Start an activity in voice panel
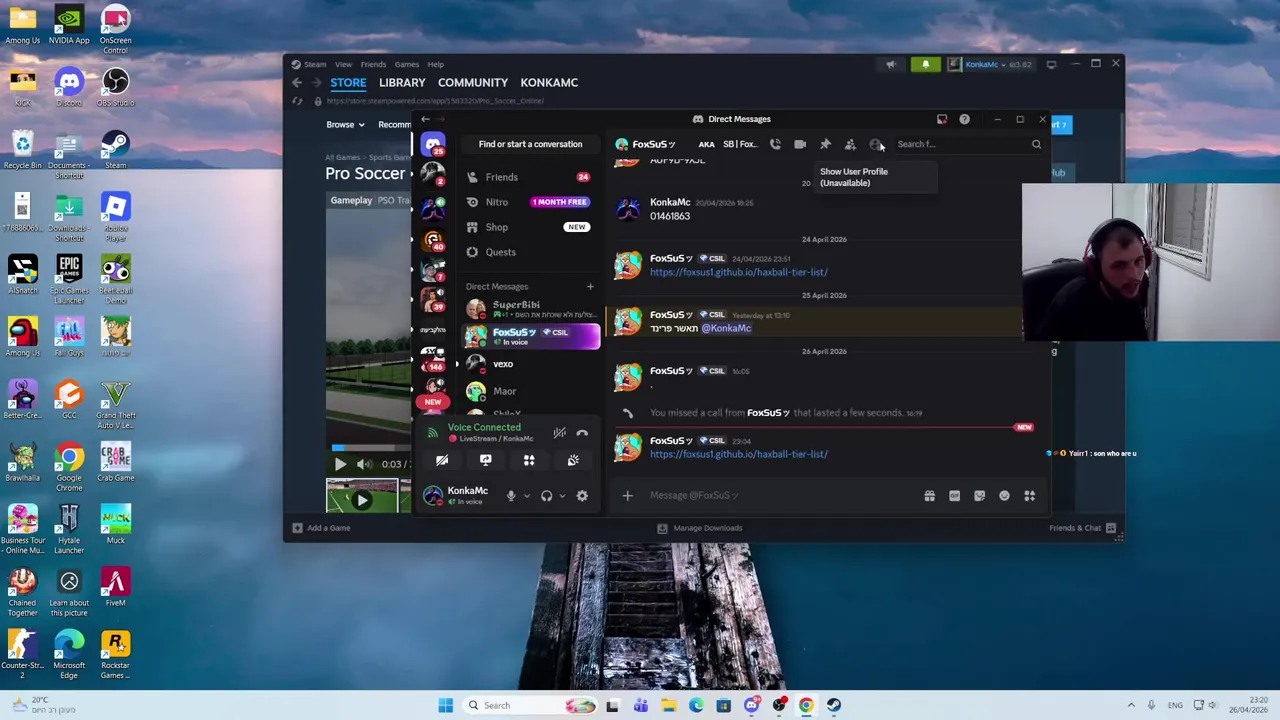Screen dimensions: 1280x720 pyautogui.click(x=529, y=460)
